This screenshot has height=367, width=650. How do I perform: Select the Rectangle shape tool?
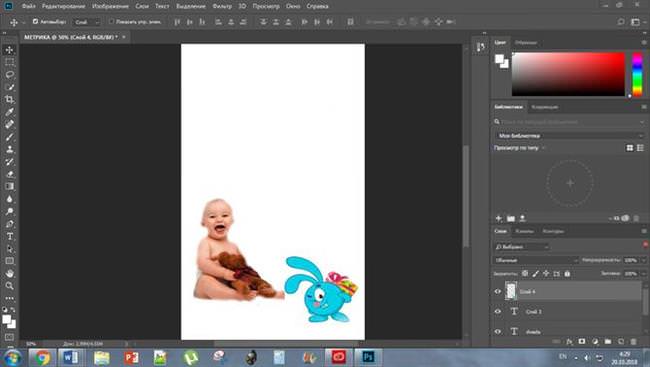tap(10, 261)
